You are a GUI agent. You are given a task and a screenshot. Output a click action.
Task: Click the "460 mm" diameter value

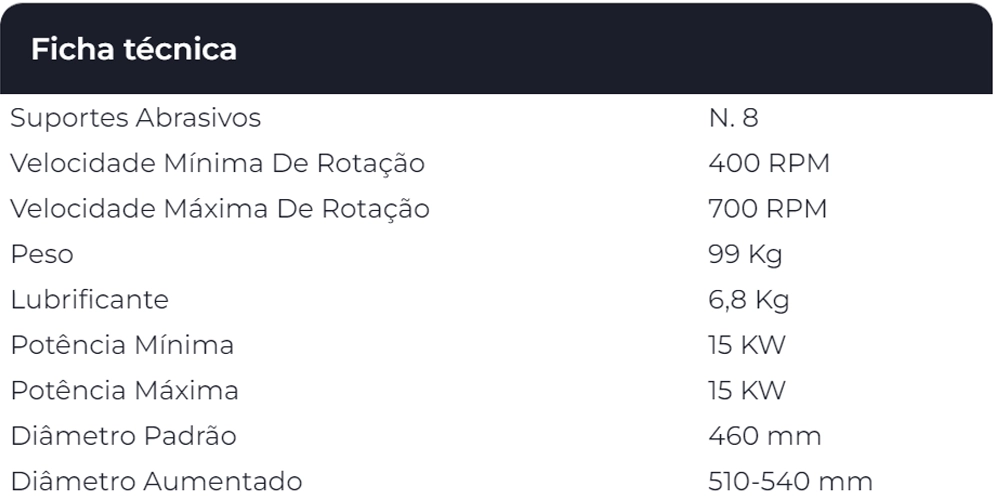[x=764, y=436]
